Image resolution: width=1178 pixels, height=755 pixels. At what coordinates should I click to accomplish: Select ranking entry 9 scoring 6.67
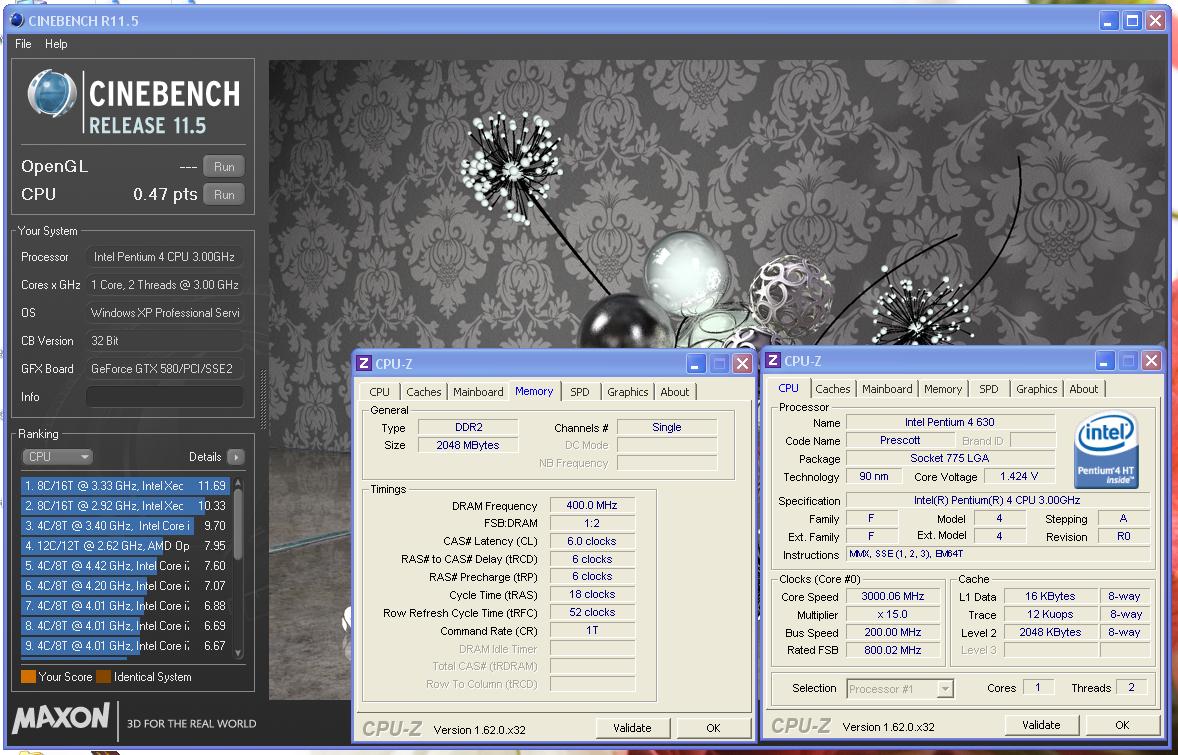125,645
